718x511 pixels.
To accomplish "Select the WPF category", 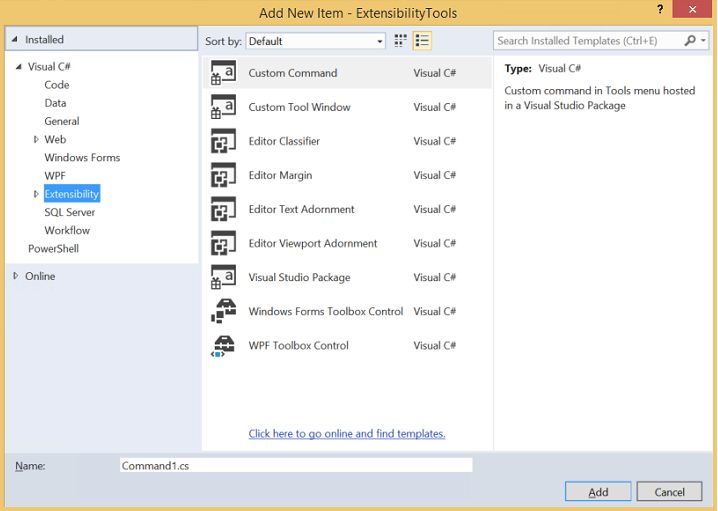I will click(x=55, y=176).
